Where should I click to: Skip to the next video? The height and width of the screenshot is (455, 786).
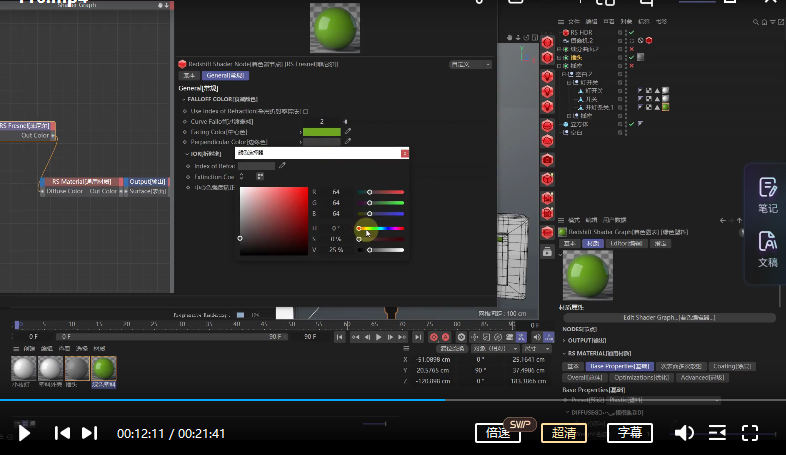coord(90,433)
